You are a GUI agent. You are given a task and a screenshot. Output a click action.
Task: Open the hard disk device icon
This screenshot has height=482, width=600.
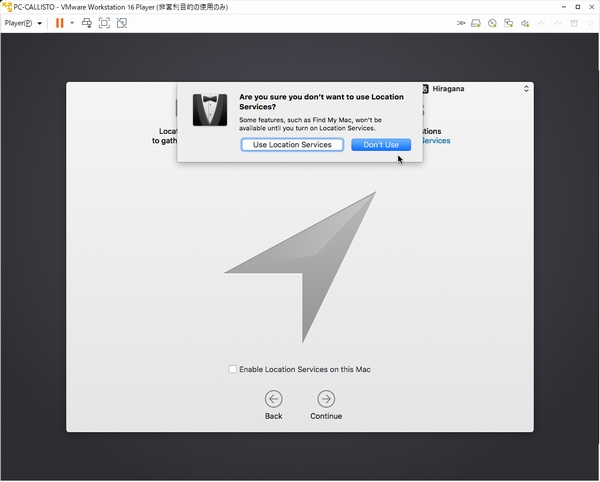(x=476, y=23)
